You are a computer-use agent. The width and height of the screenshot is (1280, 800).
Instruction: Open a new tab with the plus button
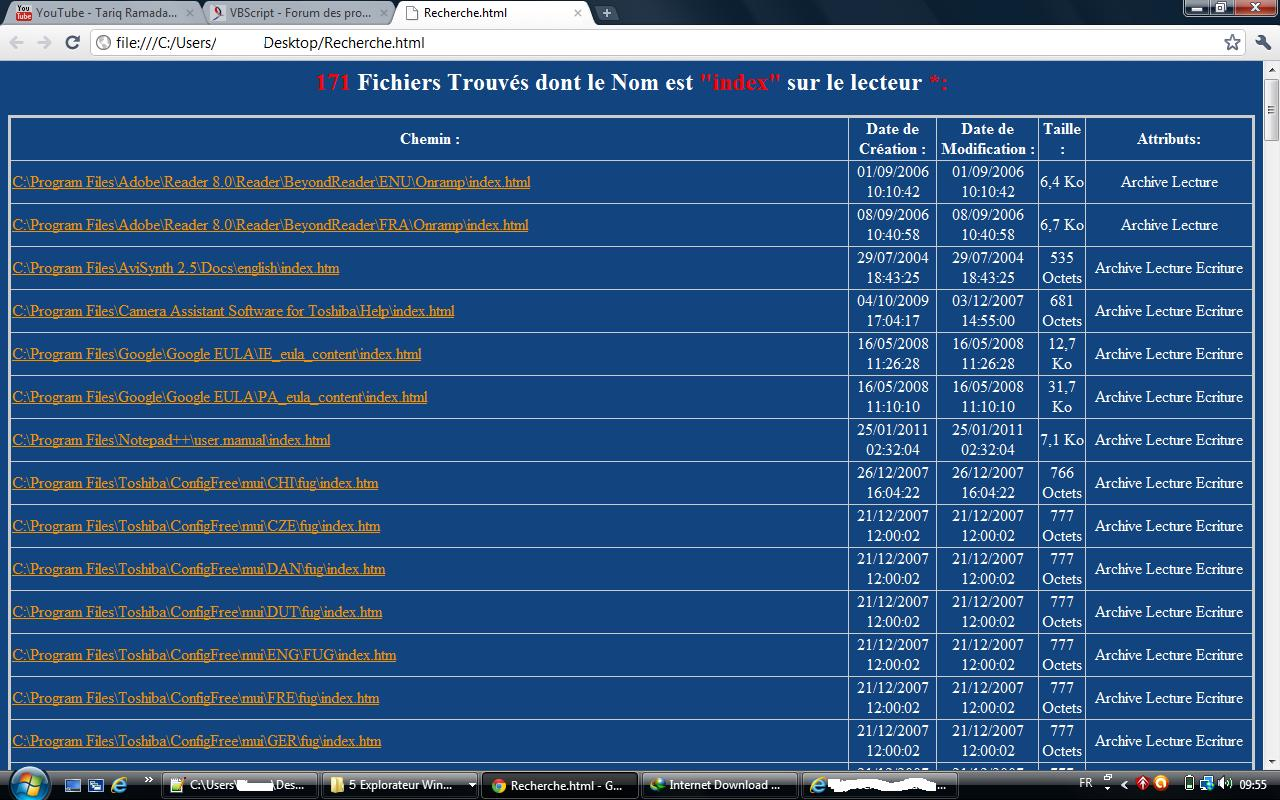(607, 13)
